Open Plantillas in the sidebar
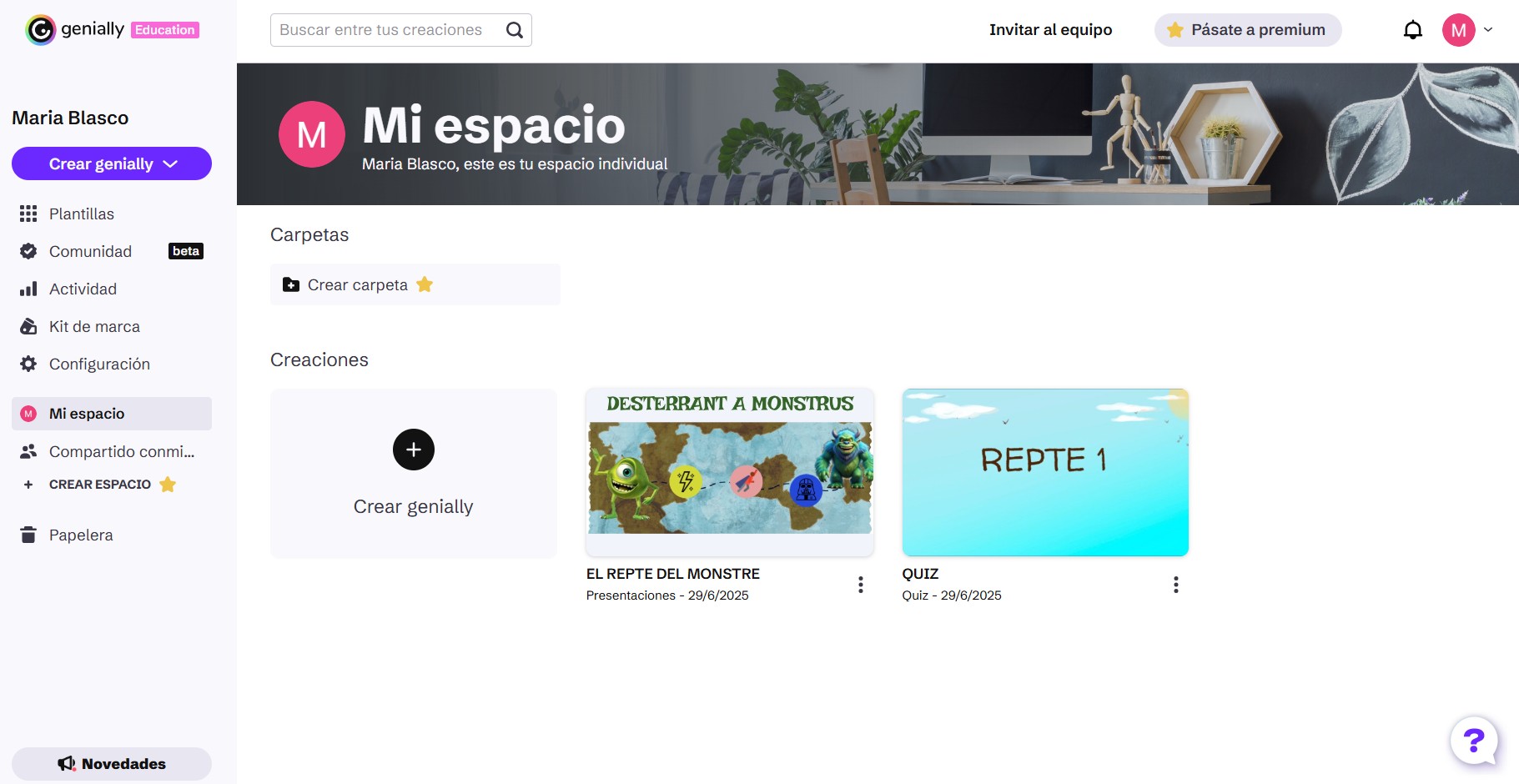Screen dimensions: 1519x784 click(81, 214)
